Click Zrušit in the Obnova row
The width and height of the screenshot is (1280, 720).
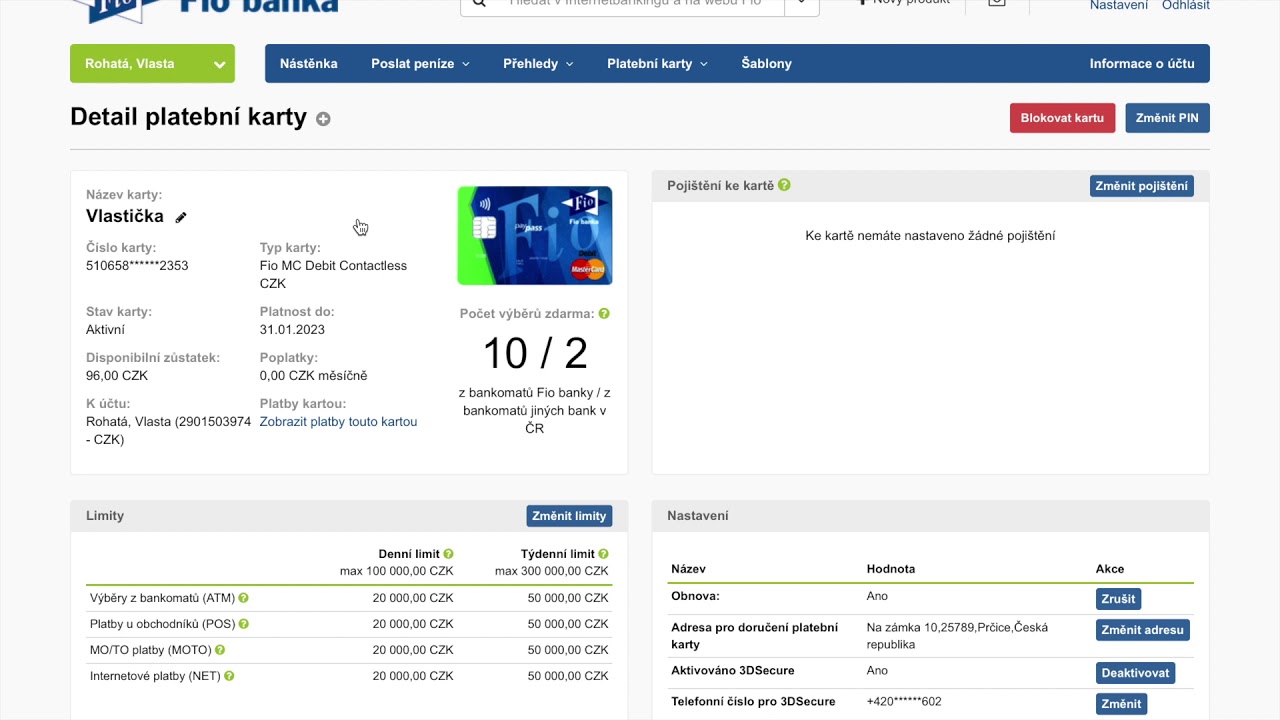click(1118, 599)
